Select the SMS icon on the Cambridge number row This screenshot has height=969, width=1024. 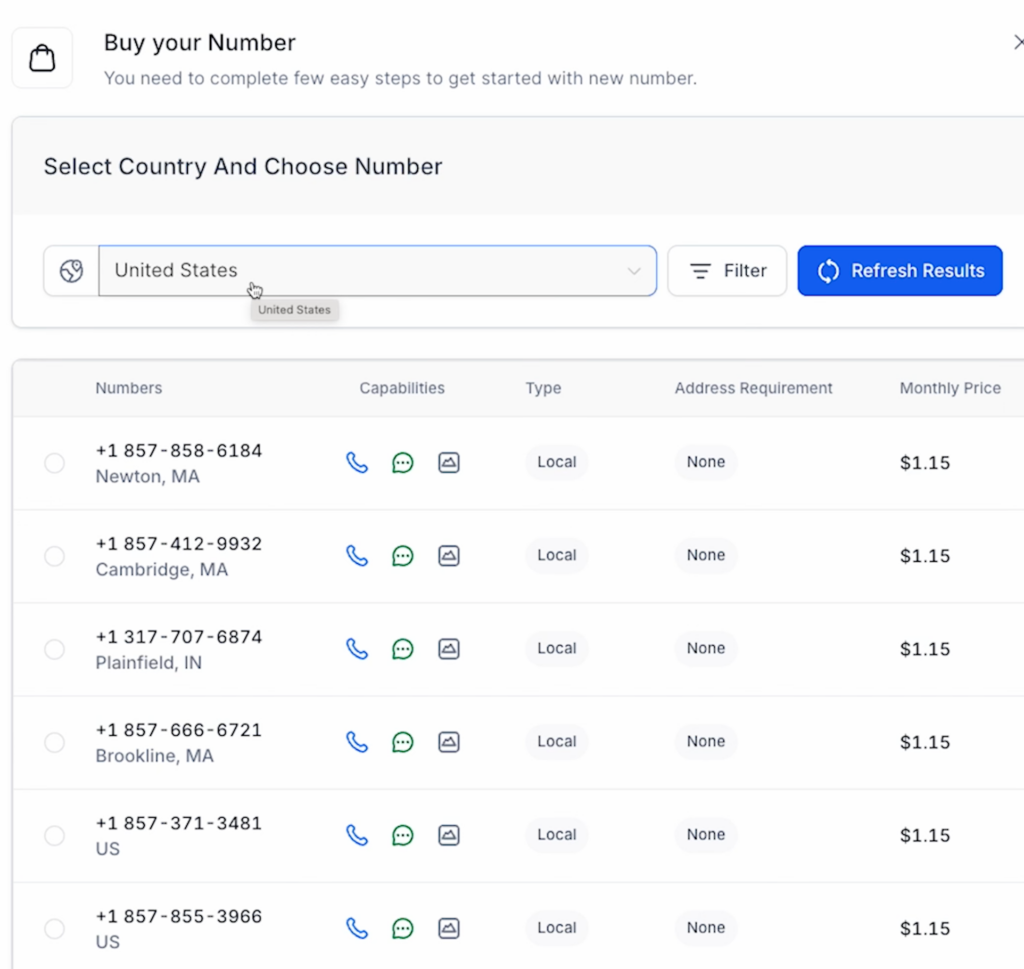coord(402,556)
